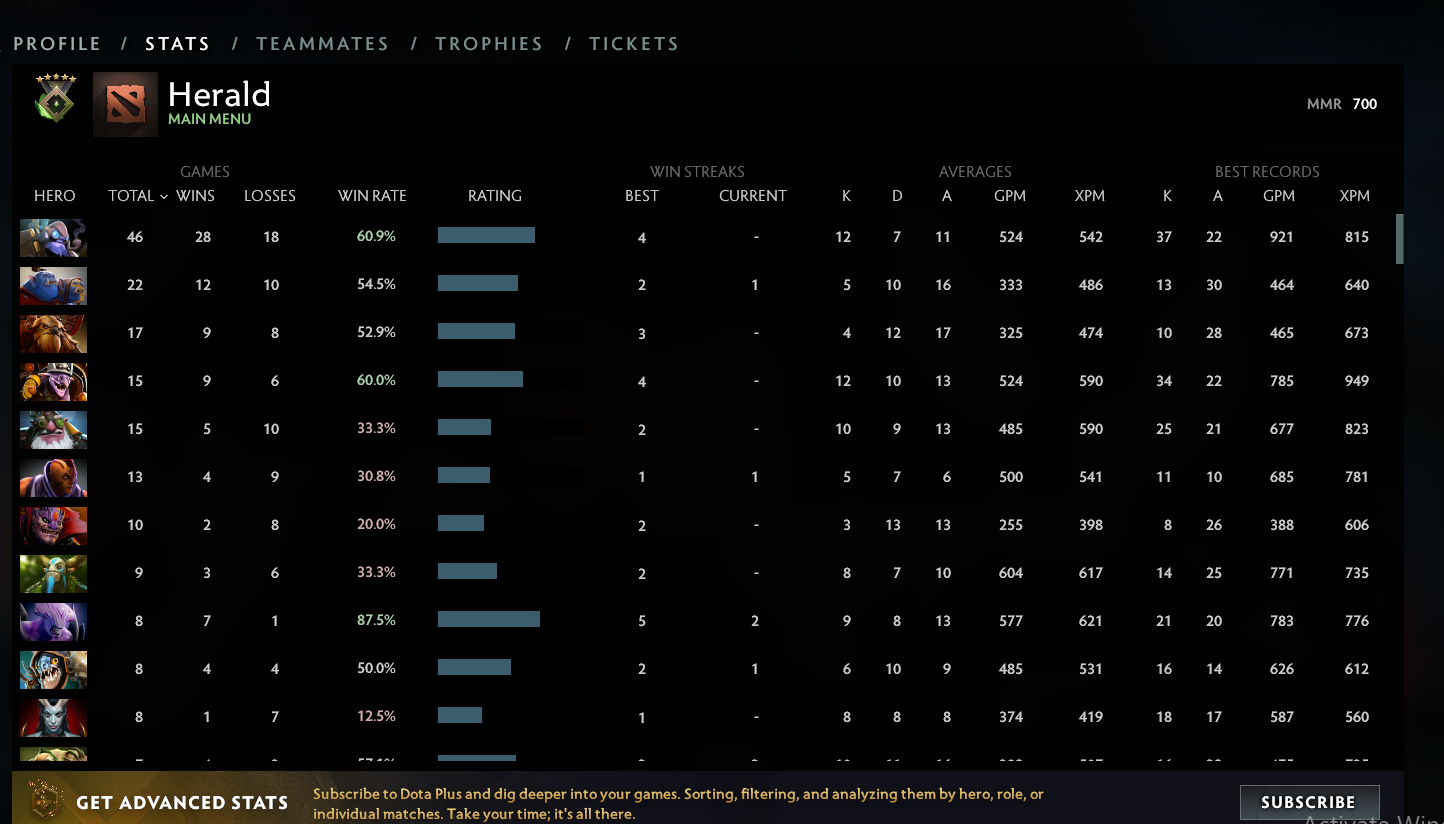Screen dimensions: 1444x824
Task: Switch to the TROPHIES tab
Action: (489, 43)
